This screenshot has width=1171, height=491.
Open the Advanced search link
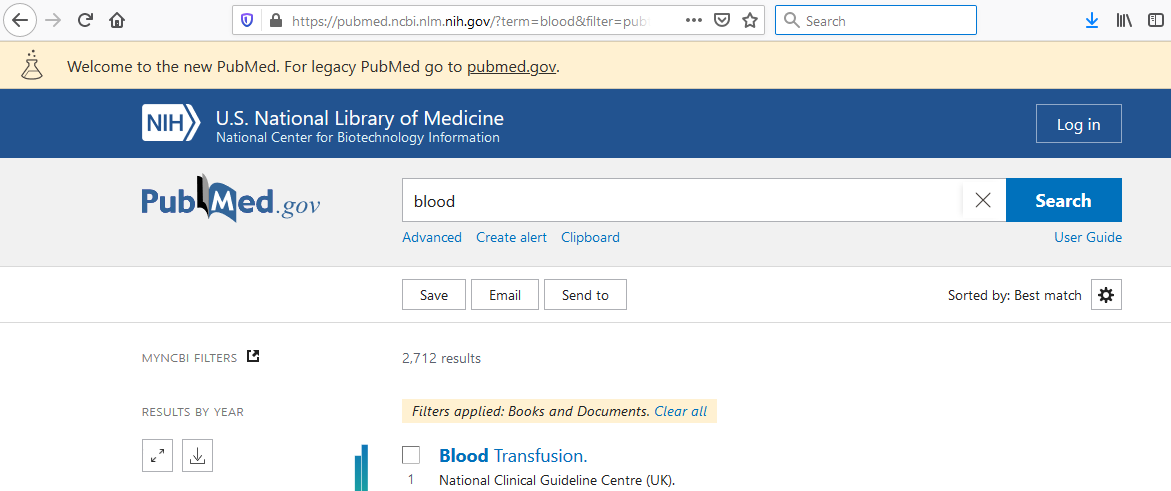coord(432,237)
